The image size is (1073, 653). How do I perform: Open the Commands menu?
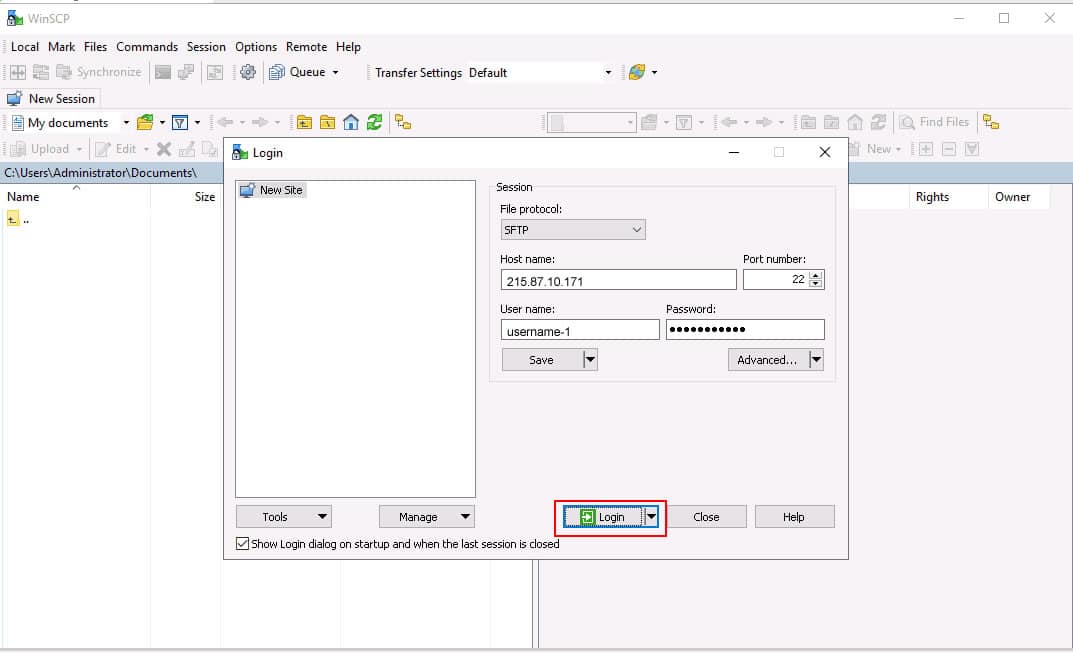coord(147,47)
